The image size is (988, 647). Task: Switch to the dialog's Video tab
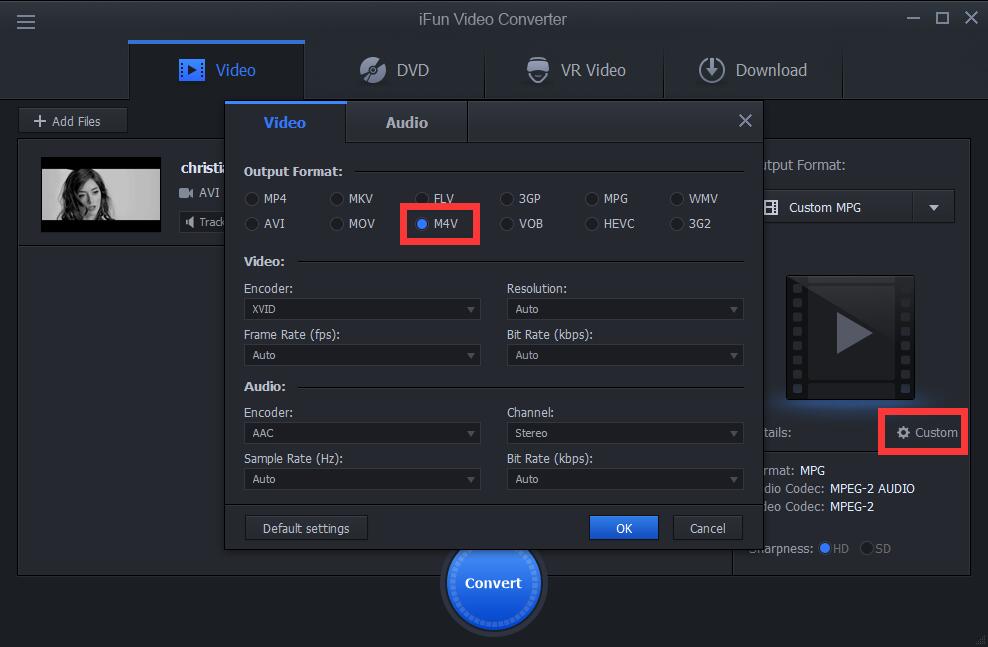pyautogui.click(x=285, y=122)
